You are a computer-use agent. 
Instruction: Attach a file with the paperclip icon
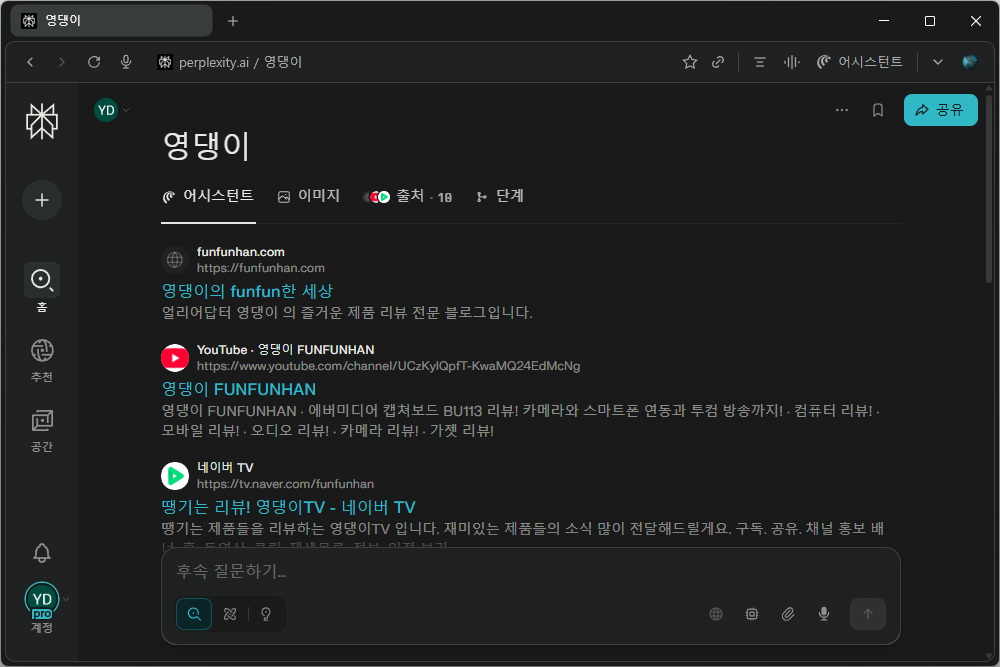788,613
